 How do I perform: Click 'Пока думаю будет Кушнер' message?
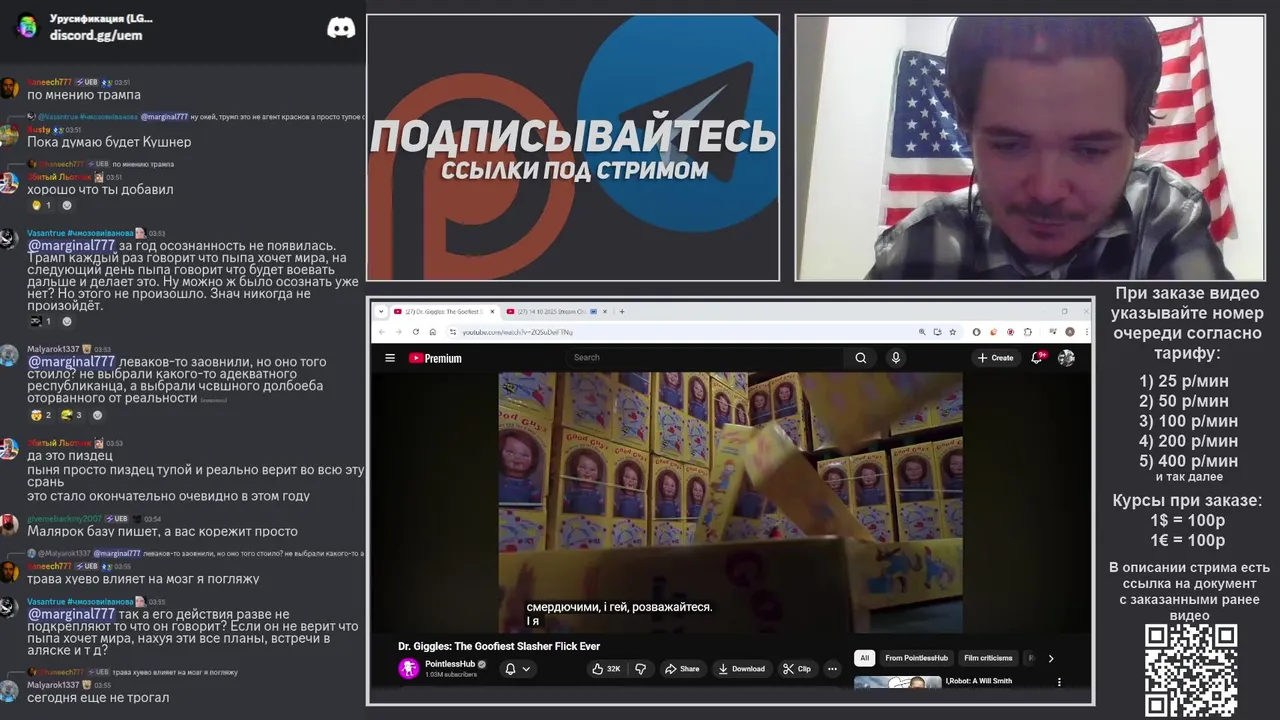pyautogui.click(x=109, y=142)
